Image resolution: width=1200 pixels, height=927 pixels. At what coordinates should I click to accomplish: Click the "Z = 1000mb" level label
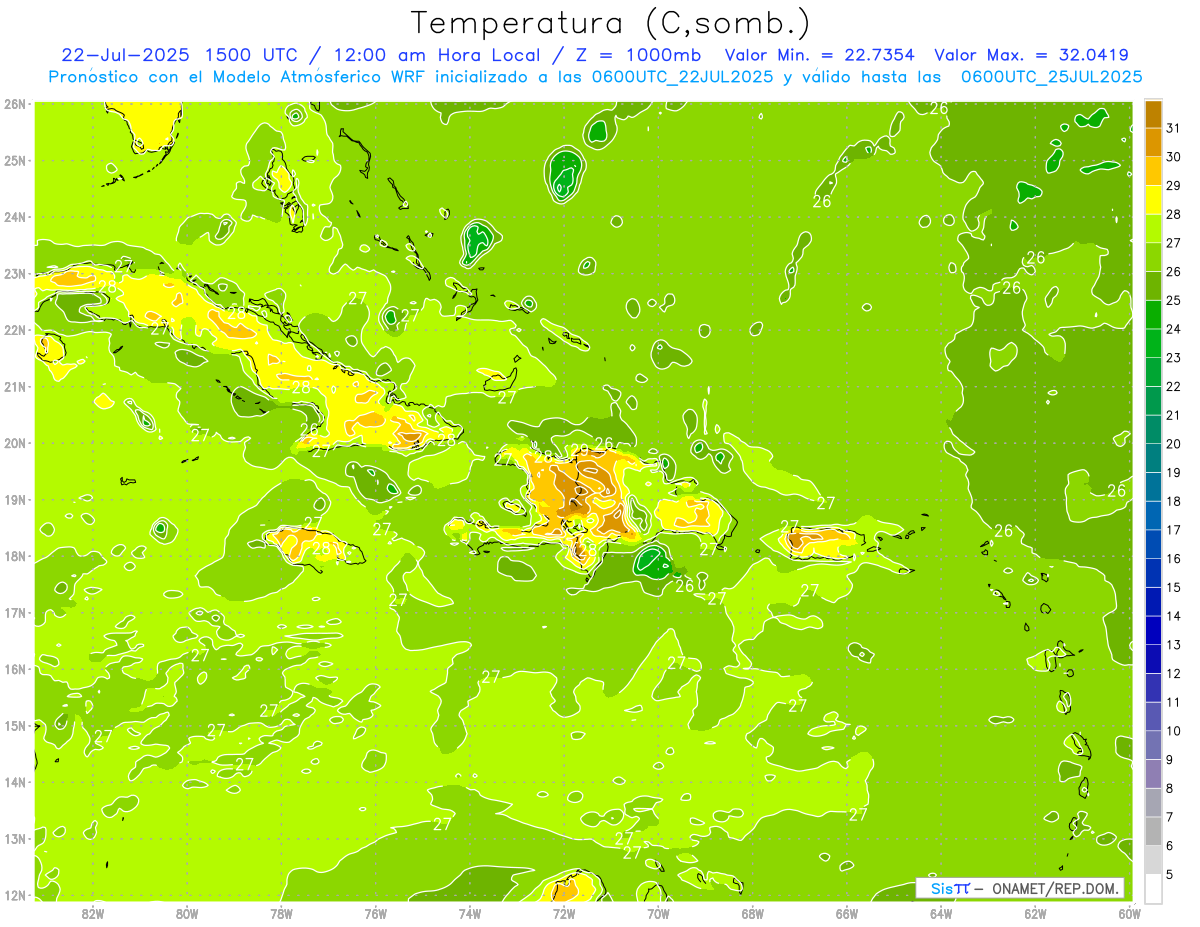click(639, 55)
